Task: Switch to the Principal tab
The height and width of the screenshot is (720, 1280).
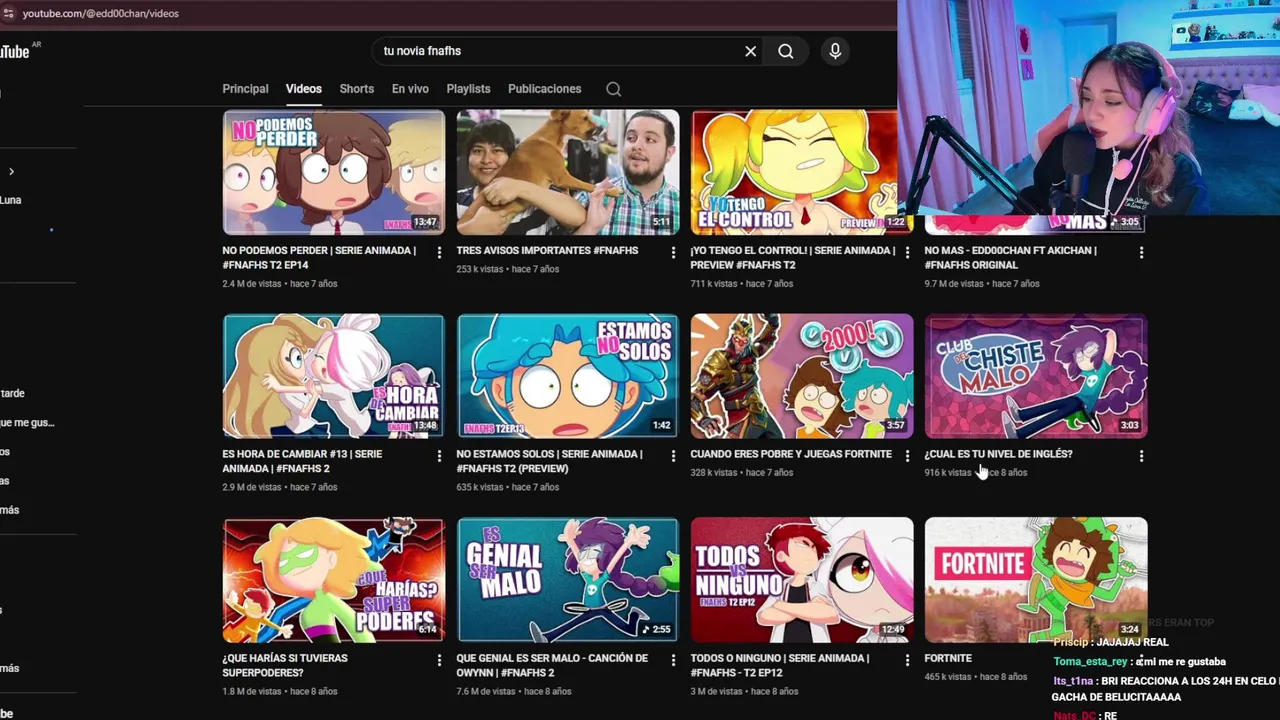Action: tap(245, 89)
